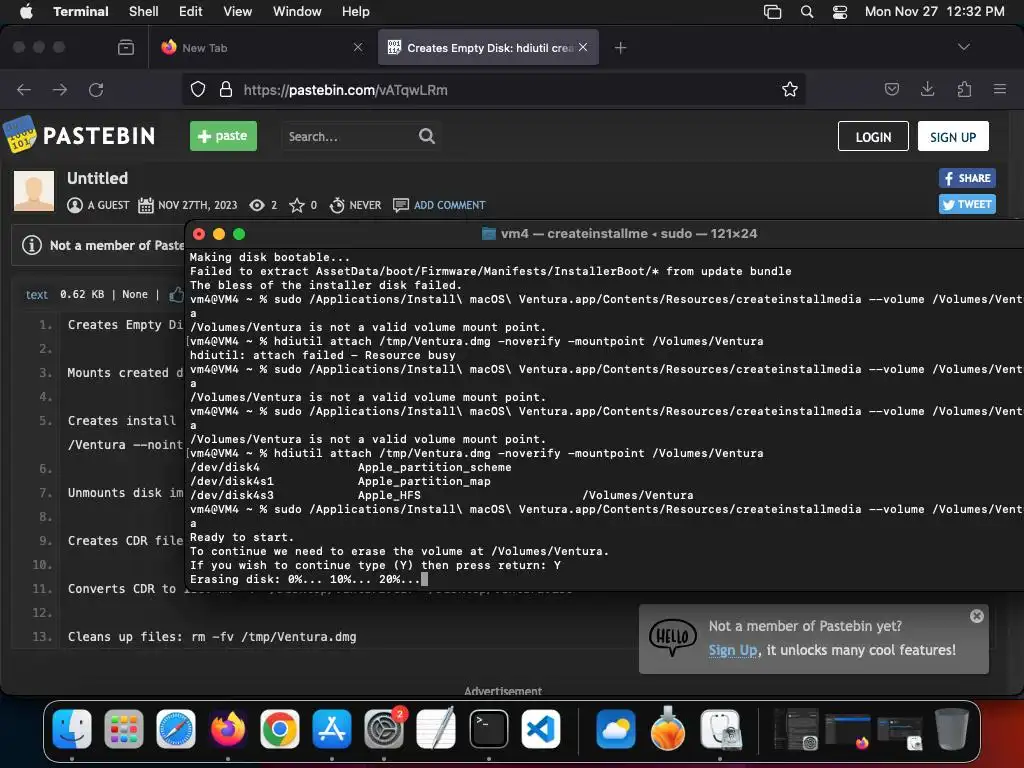Open the Terminal menu in menu bar
1024x768 pixels.
click(x=81, y=12)
